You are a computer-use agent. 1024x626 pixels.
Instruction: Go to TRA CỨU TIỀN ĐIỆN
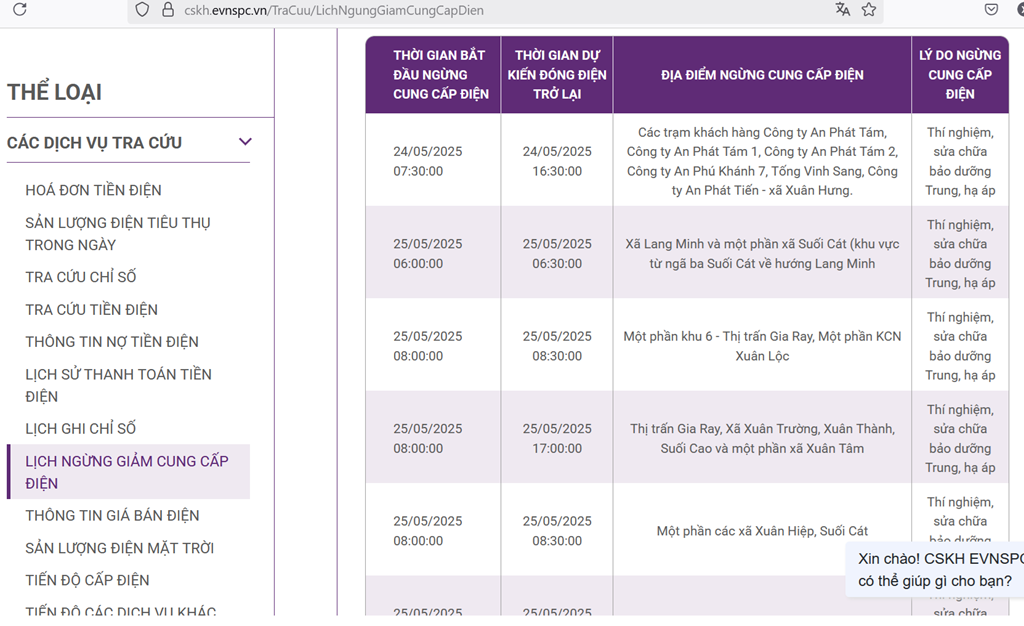coord(91,309)
